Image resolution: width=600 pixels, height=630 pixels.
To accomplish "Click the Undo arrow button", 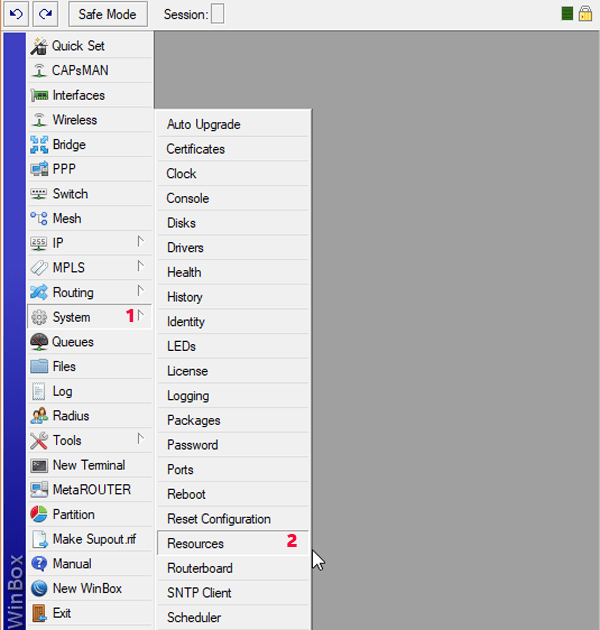I will tap(16, 14).
